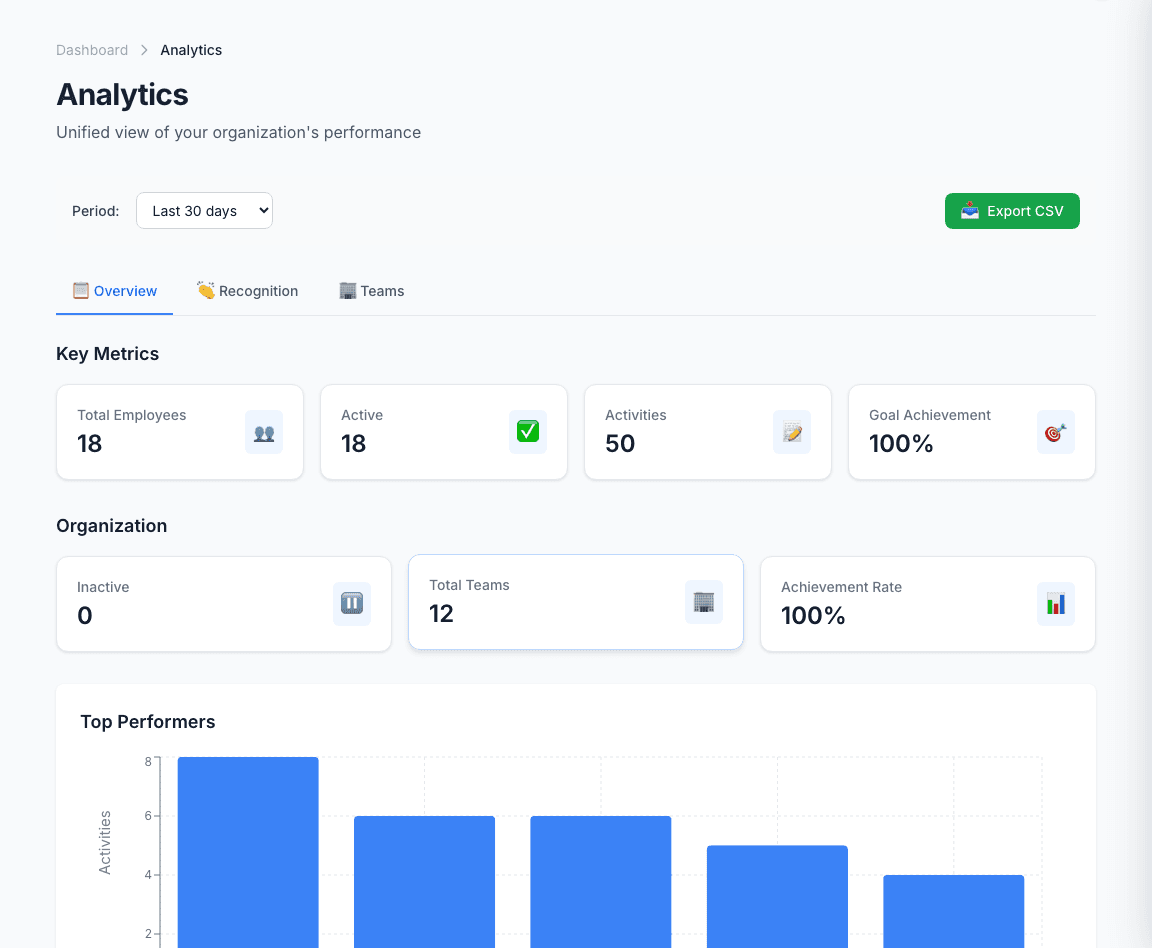Click the y-axis tick label '6'
The image size is (1152, 948).
tap(148, 816)
